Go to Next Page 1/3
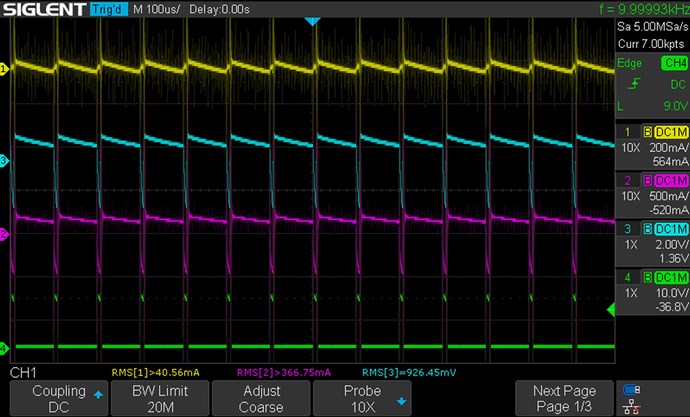This screenshot has width=690, height=417. click(564, 399)
